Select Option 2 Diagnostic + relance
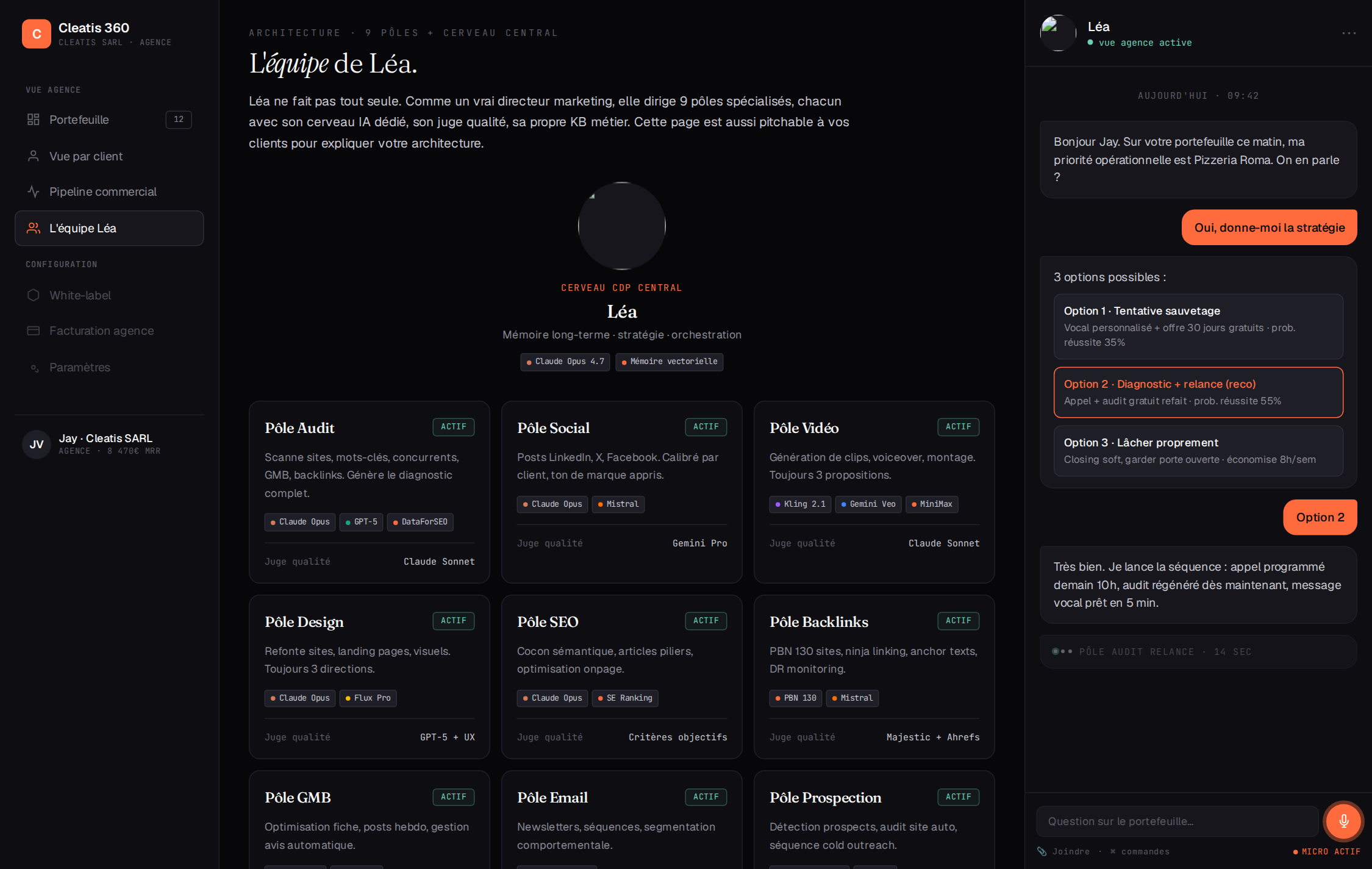Viewport: 1372px width, 869px height. tap(1198, 392)
